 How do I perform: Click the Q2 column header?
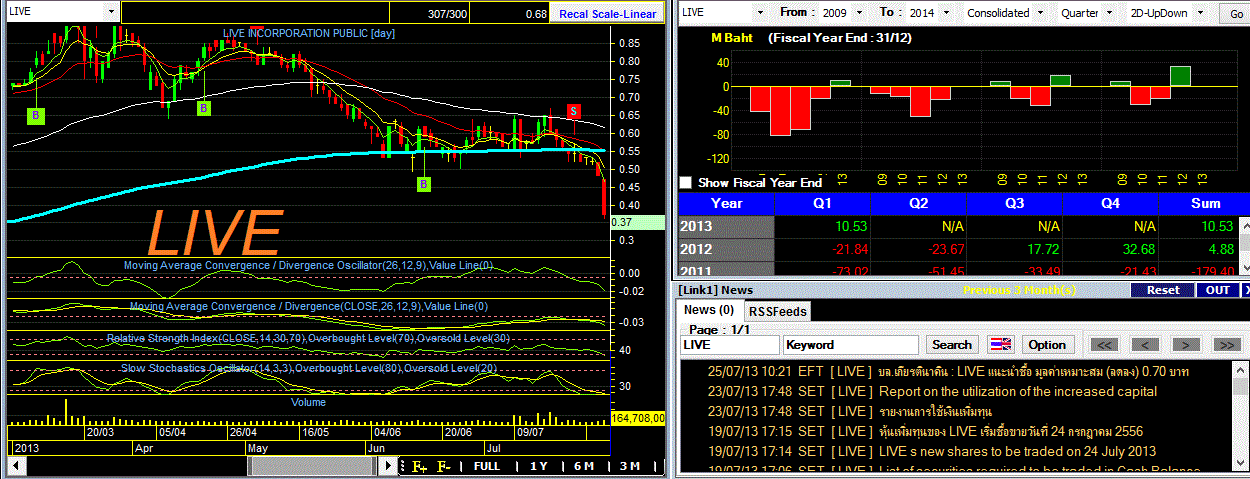[918, 203]
